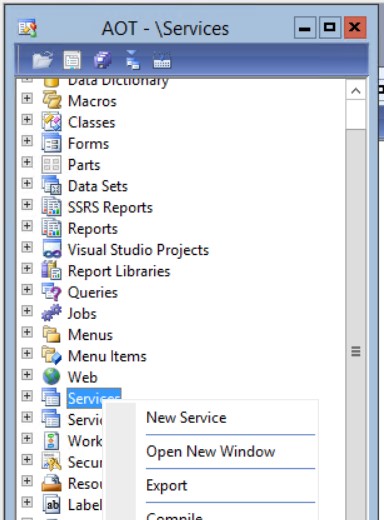This screenshot has height=520, width=384.
Task: Minimize the AOT window
Action: click(x=305, y=28)
